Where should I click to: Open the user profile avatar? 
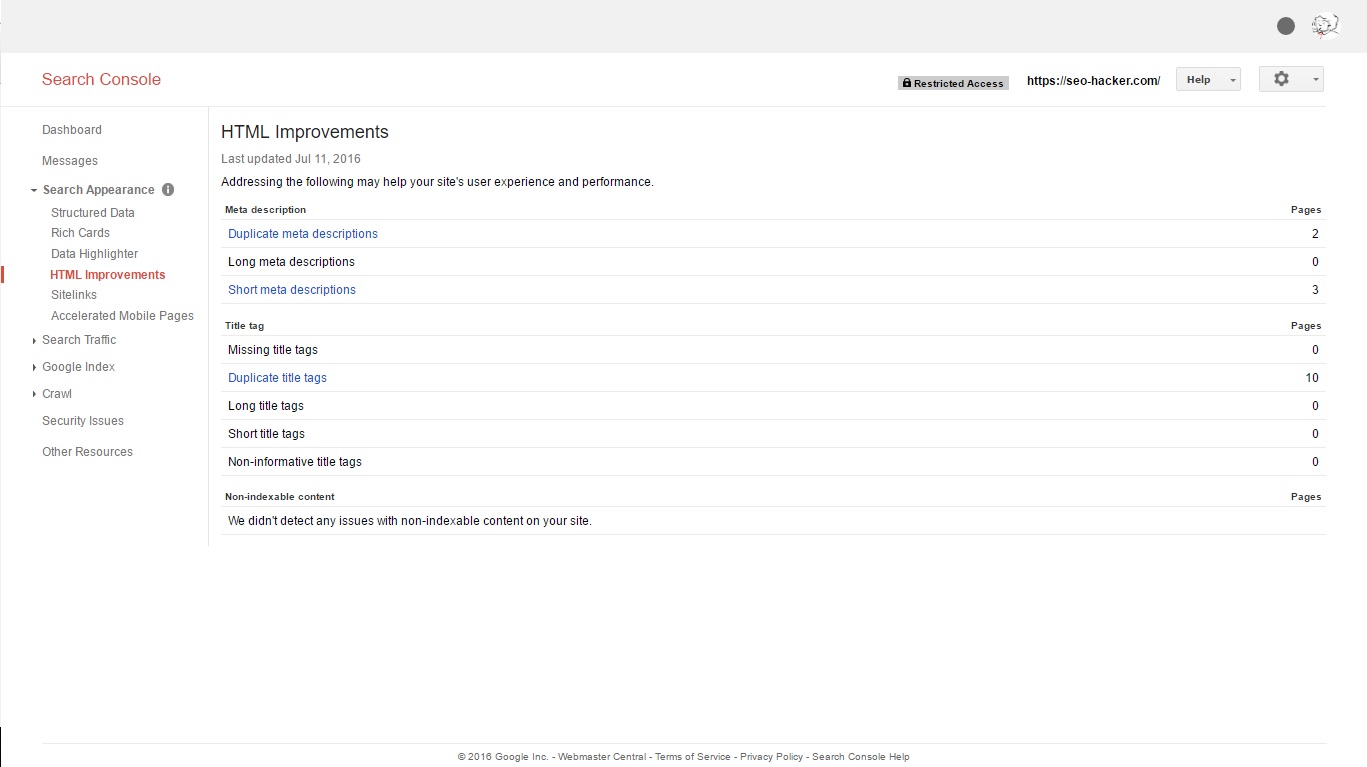tap(1325, 27)
